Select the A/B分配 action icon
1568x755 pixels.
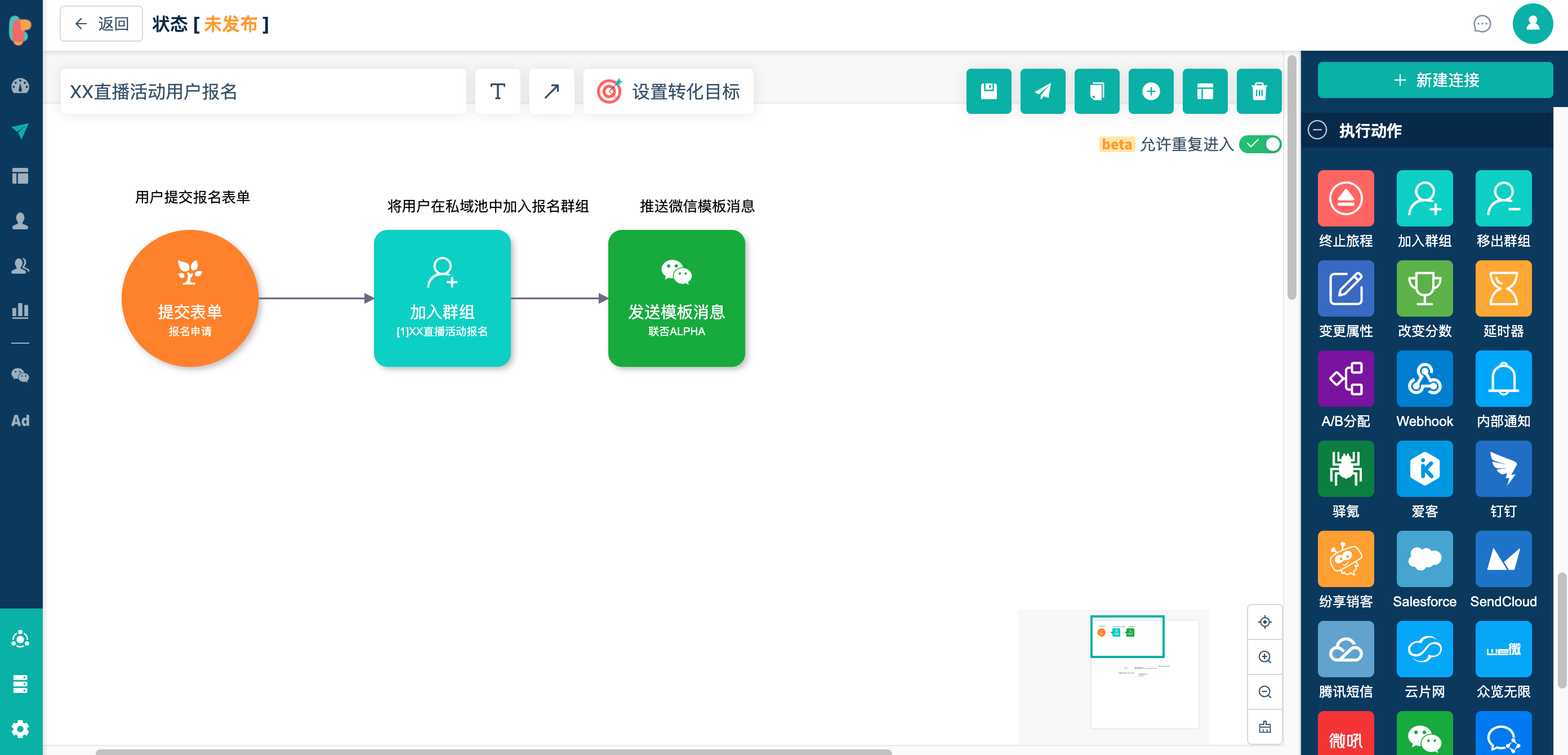tap(1345, 379)
